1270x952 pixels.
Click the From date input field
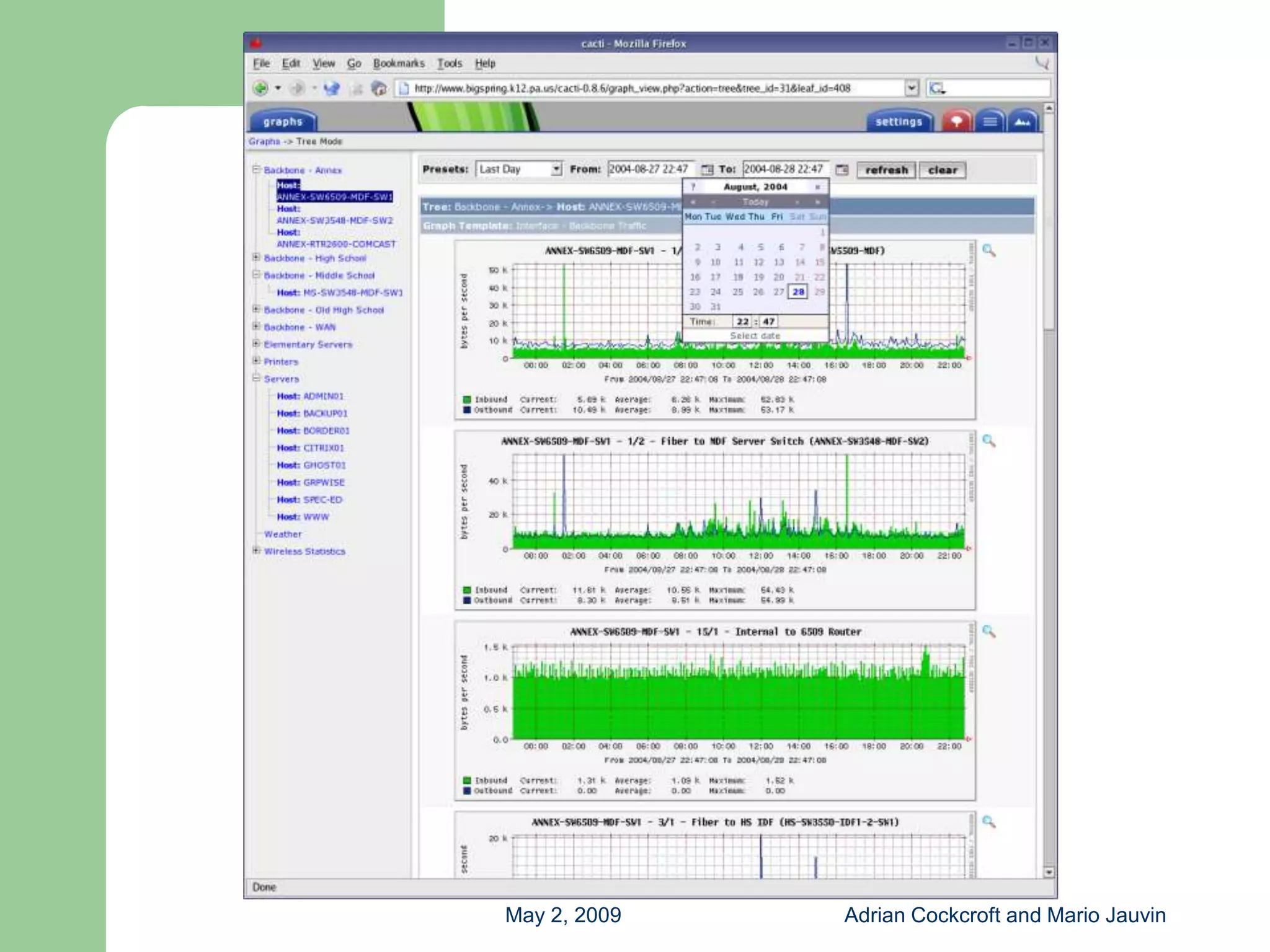[651, 169]
